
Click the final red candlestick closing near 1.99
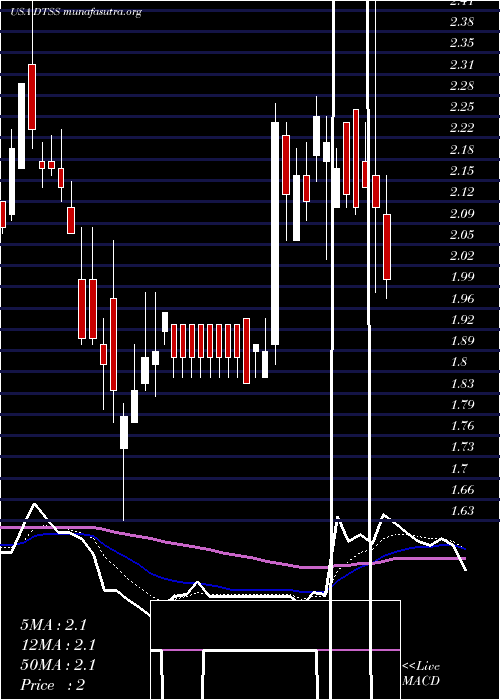click(387, 247)
